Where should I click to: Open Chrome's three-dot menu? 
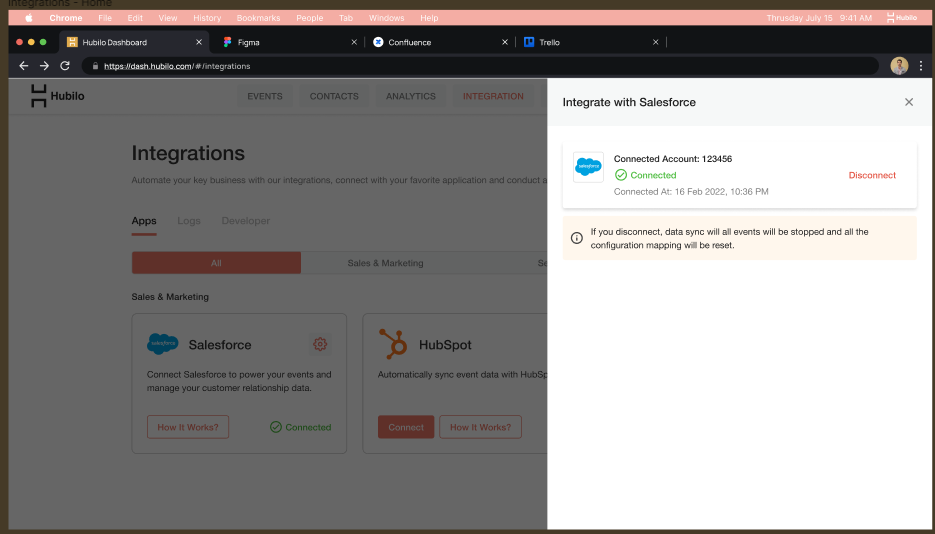coord(921,66)
